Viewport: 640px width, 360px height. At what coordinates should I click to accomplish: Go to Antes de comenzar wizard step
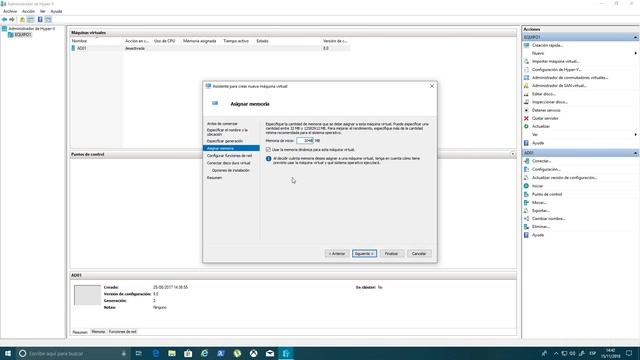(222, 124)
